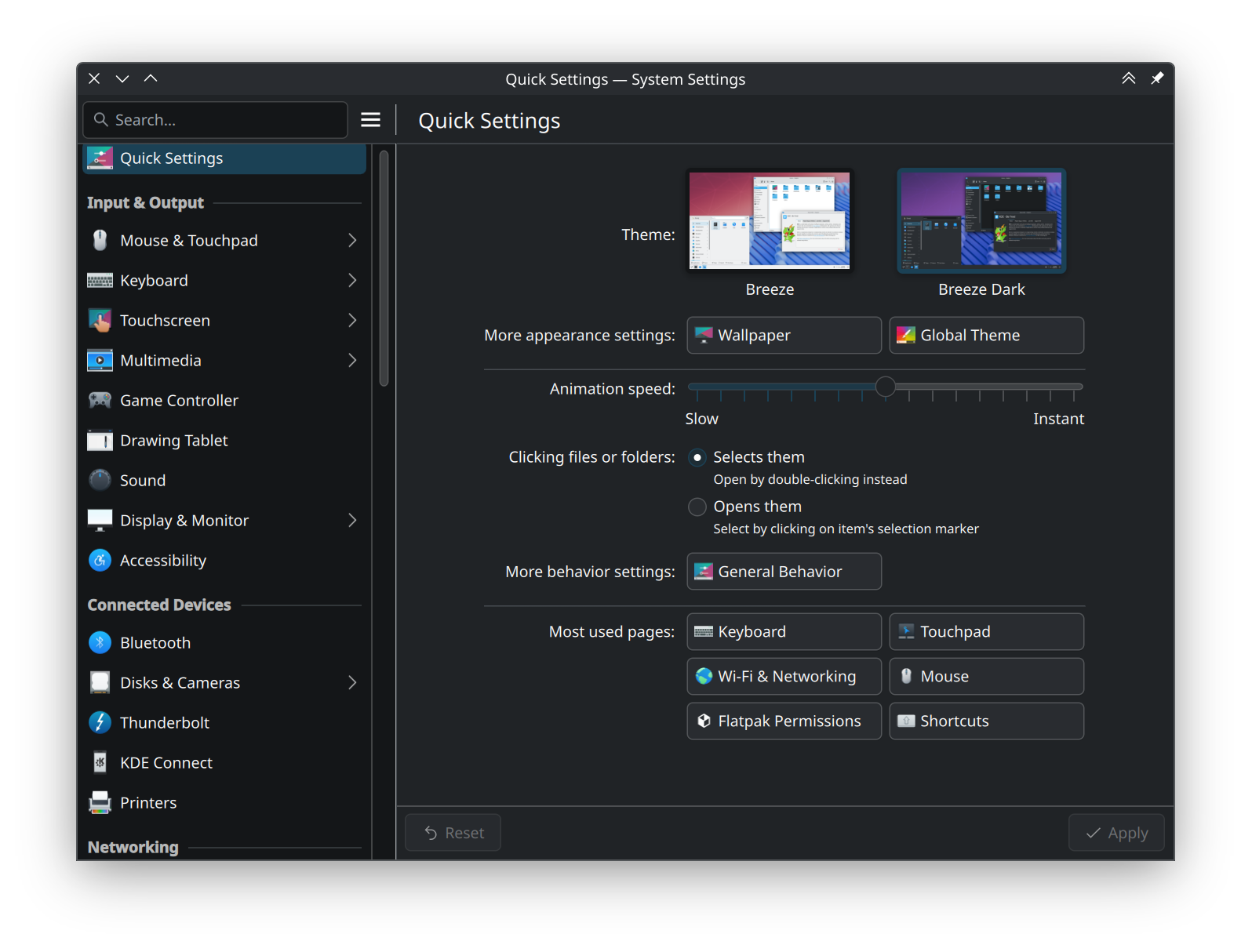This screenshot has width=1252, height=952.
Task: Open the Thunderbolt sidebar entry
Action: pyautogui.click(x=224, y=722)
